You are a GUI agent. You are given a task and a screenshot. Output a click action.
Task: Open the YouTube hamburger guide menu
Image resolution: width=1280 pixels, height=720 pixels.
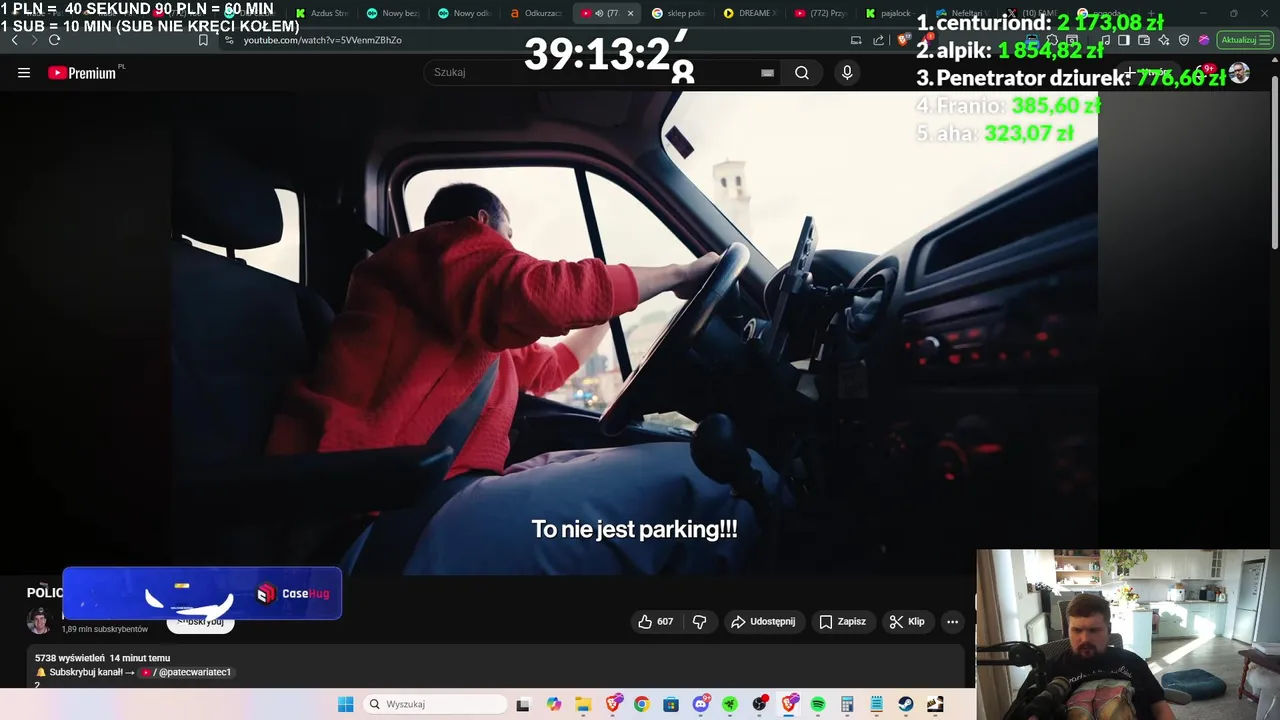[x=24, y=73]
